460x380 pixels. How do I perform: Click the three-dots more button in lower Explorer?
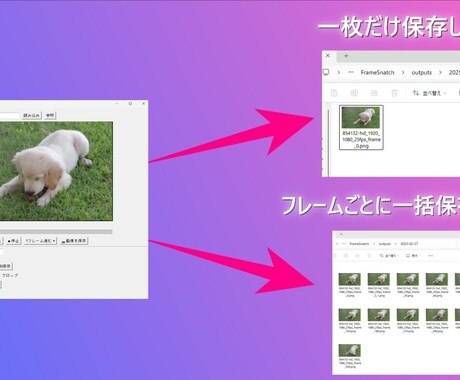(431, 256)
